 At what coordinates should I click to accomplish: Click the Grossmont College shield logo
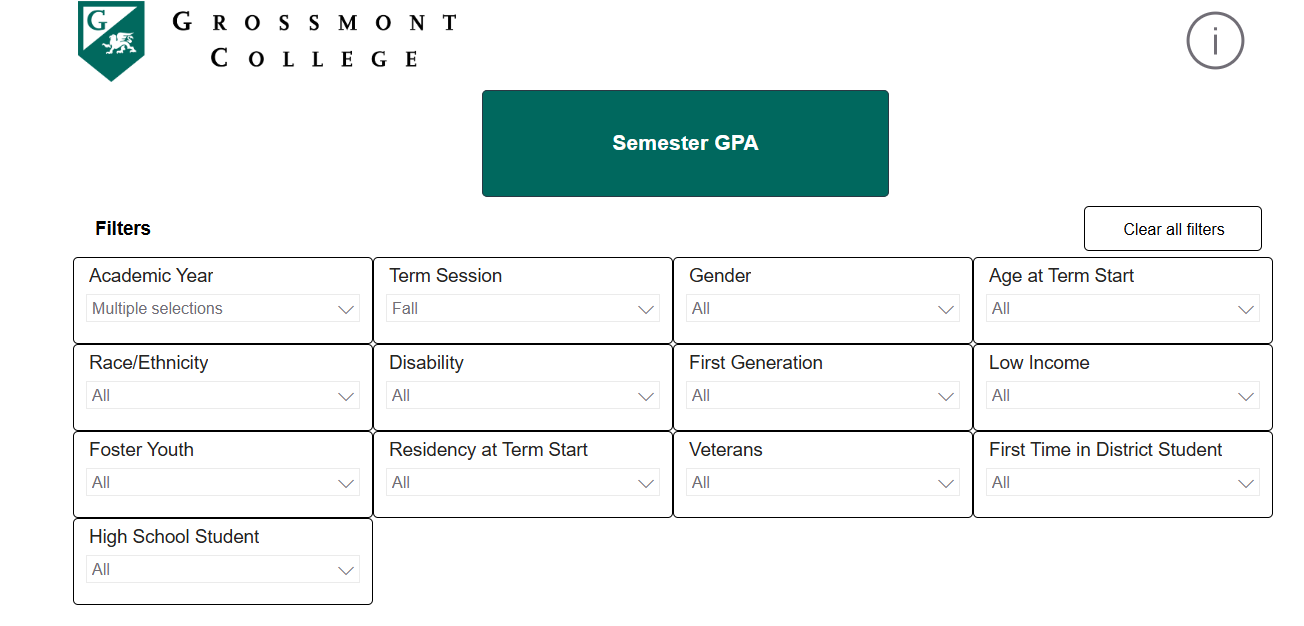111,40
